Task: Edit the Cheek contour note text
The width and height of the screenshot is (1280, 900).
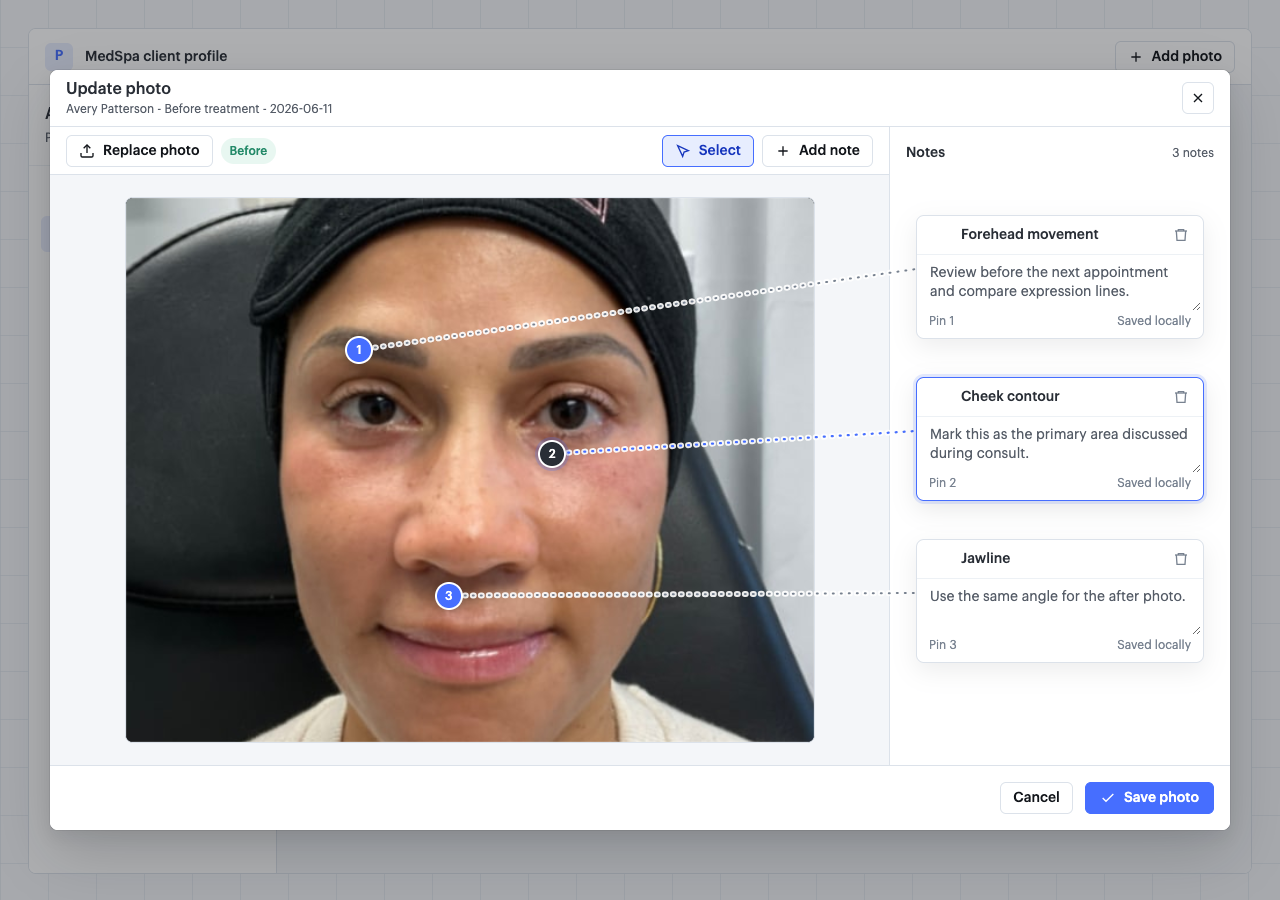Action: coord(1060,444)
